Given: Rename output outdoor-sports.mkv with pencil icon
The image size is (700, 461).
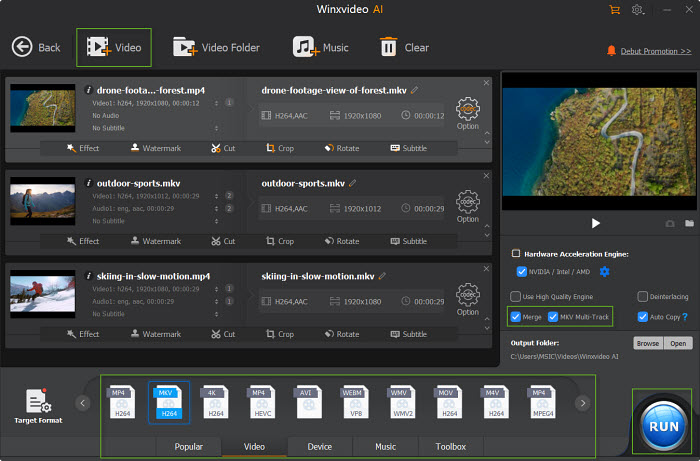Looking at the screenshot, I should pos(353,183).
